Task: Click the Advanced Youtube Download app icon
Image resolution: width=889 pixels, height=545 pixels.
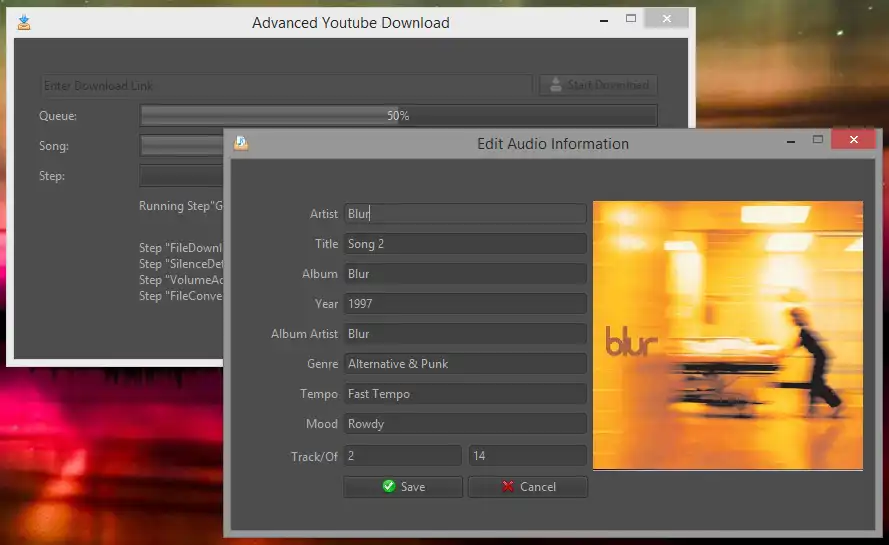Action: tap(24, 22)
